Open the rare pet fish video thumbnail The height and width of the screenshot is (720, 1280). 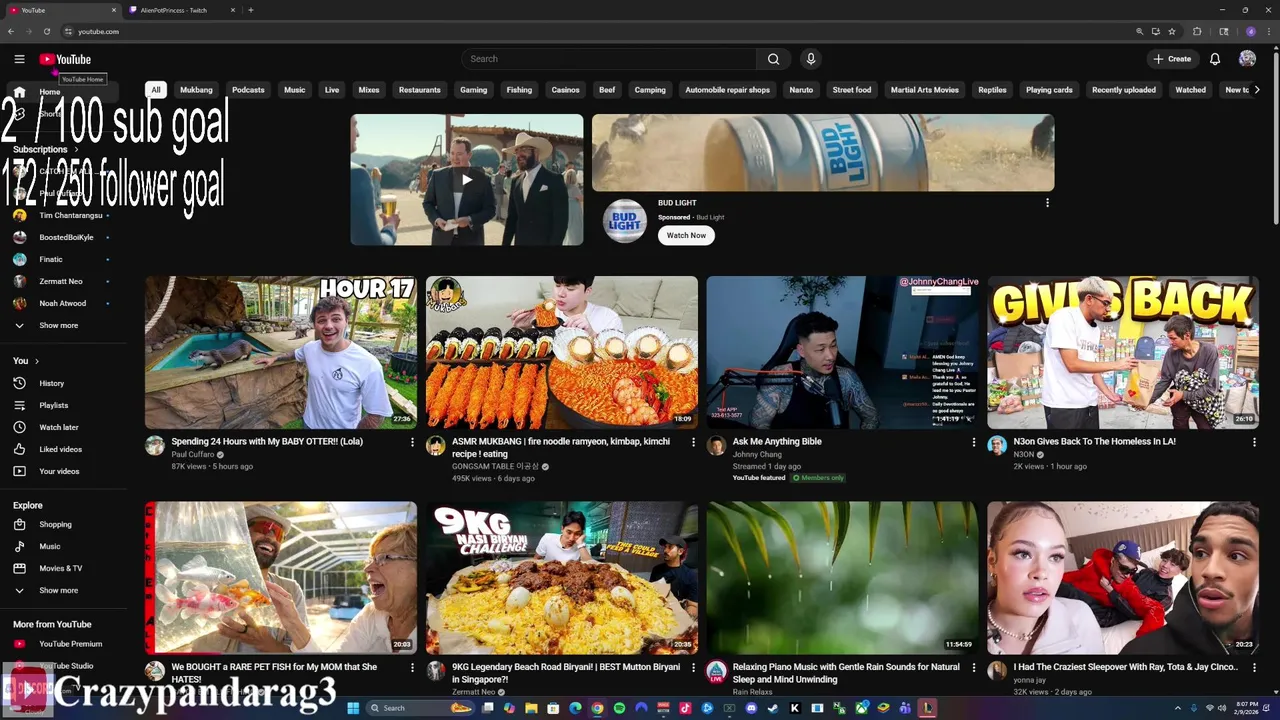(x=281, y=578)
